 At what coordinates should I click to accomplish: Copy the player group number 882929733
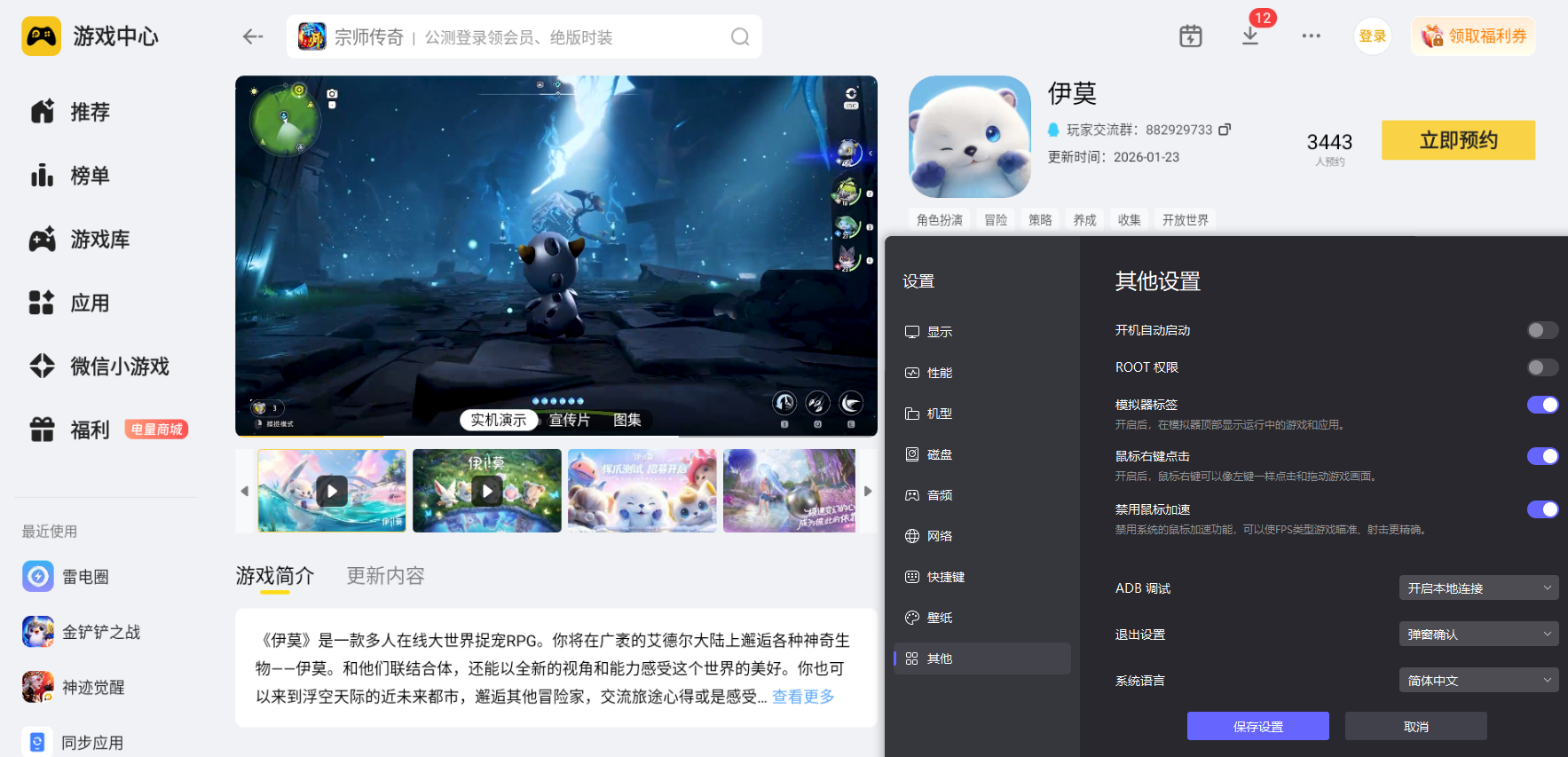(1225, 130)
